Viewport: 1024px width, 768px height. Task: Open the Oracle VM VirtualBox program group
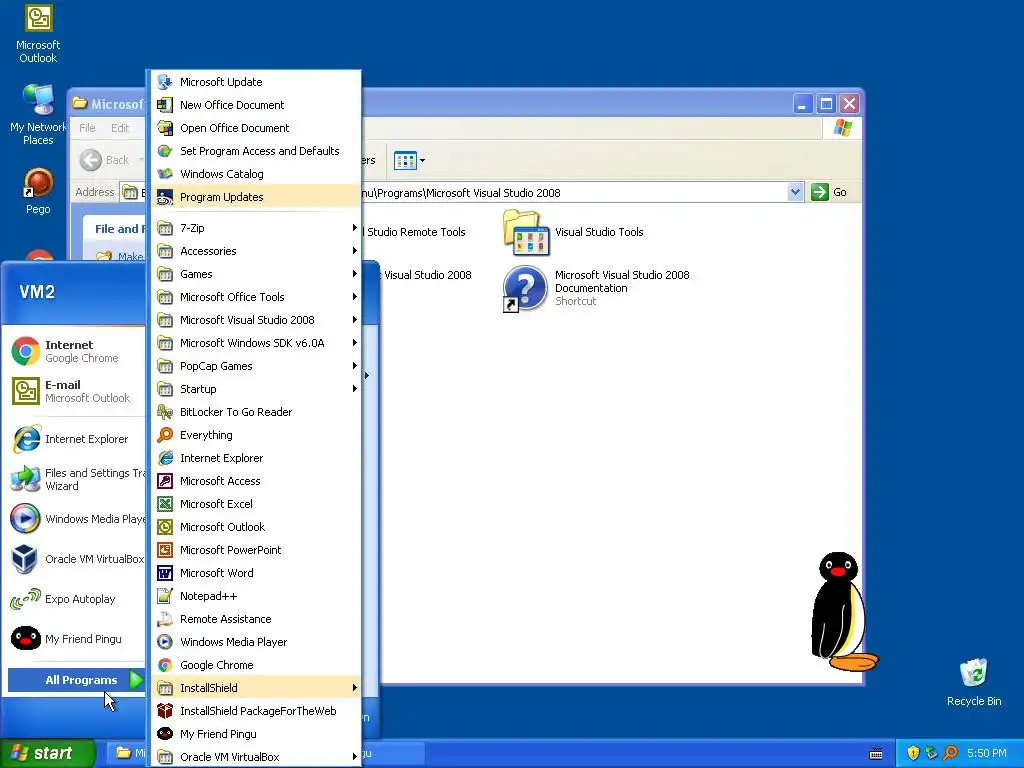click(256, 757)
